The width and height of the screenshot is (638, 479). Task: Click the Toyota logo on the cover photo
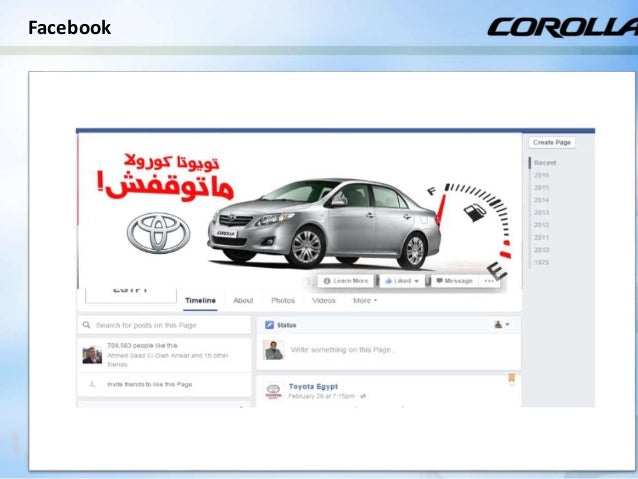[x=158, y=233]
